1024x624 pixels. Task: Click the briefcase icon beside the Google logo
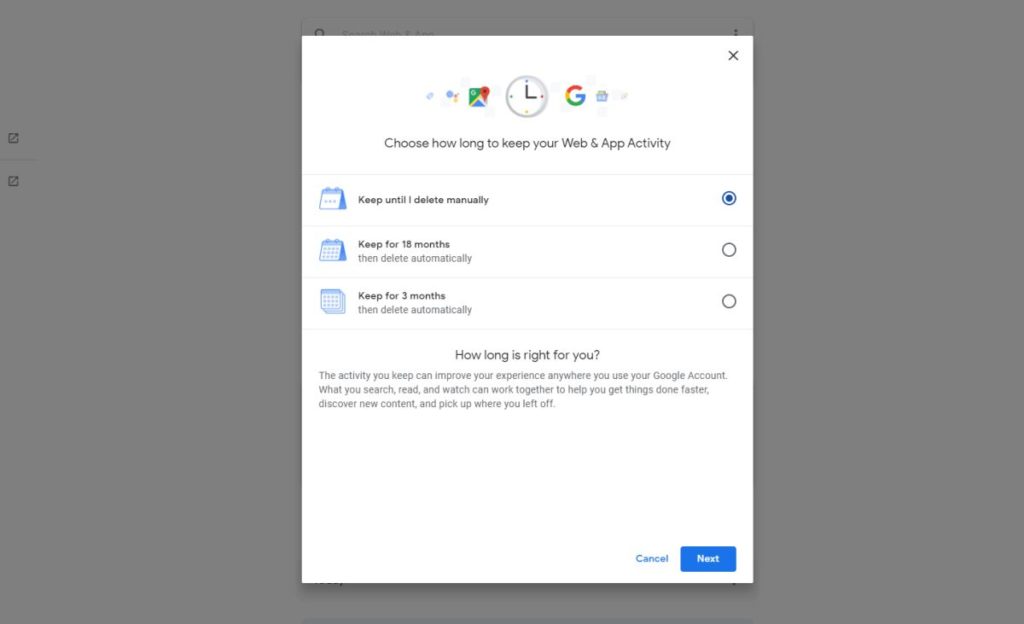(602, 96)
